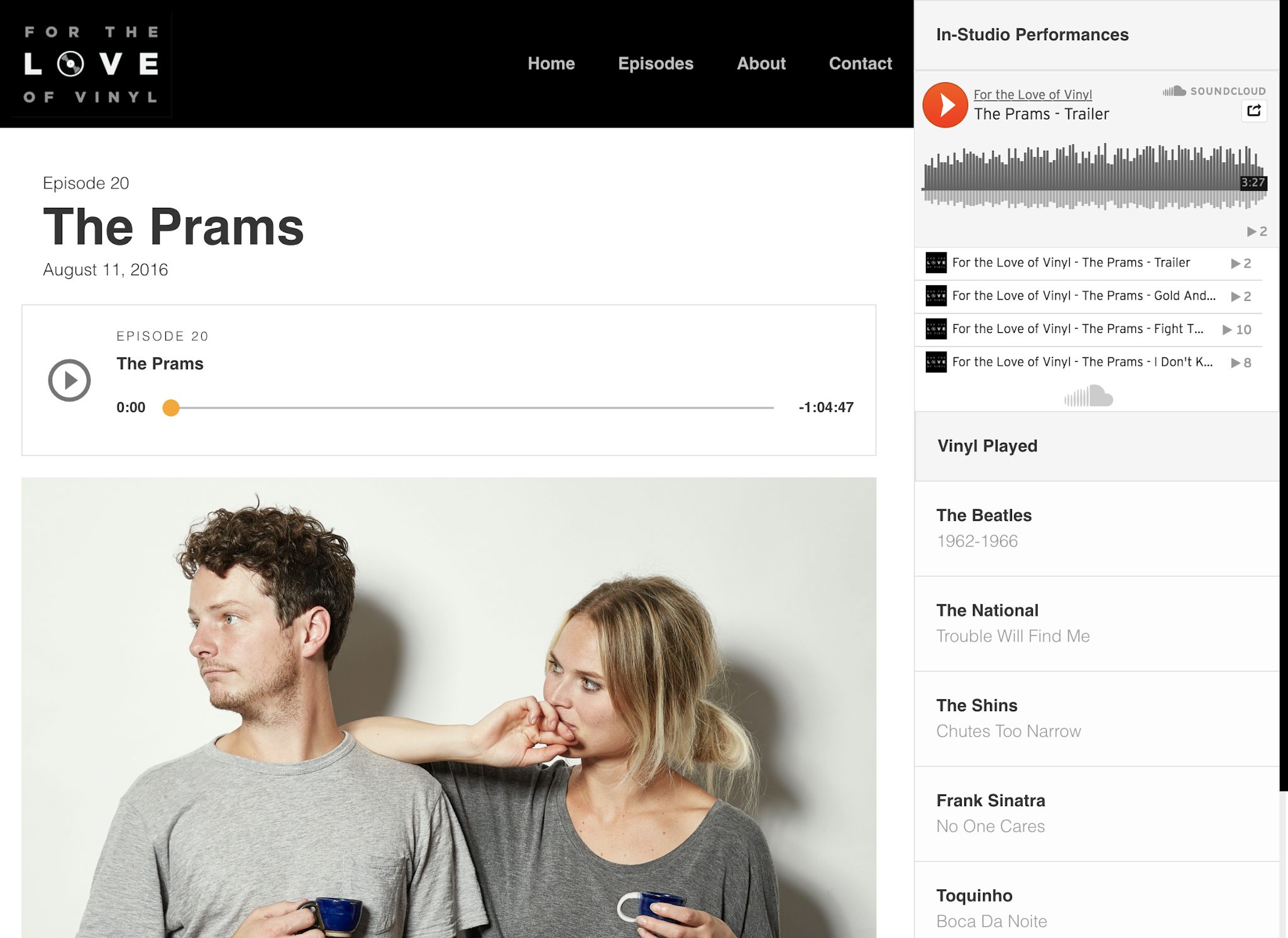Click thumbnail of The Prams Trailer playlist item

click(x=936, y=263)
